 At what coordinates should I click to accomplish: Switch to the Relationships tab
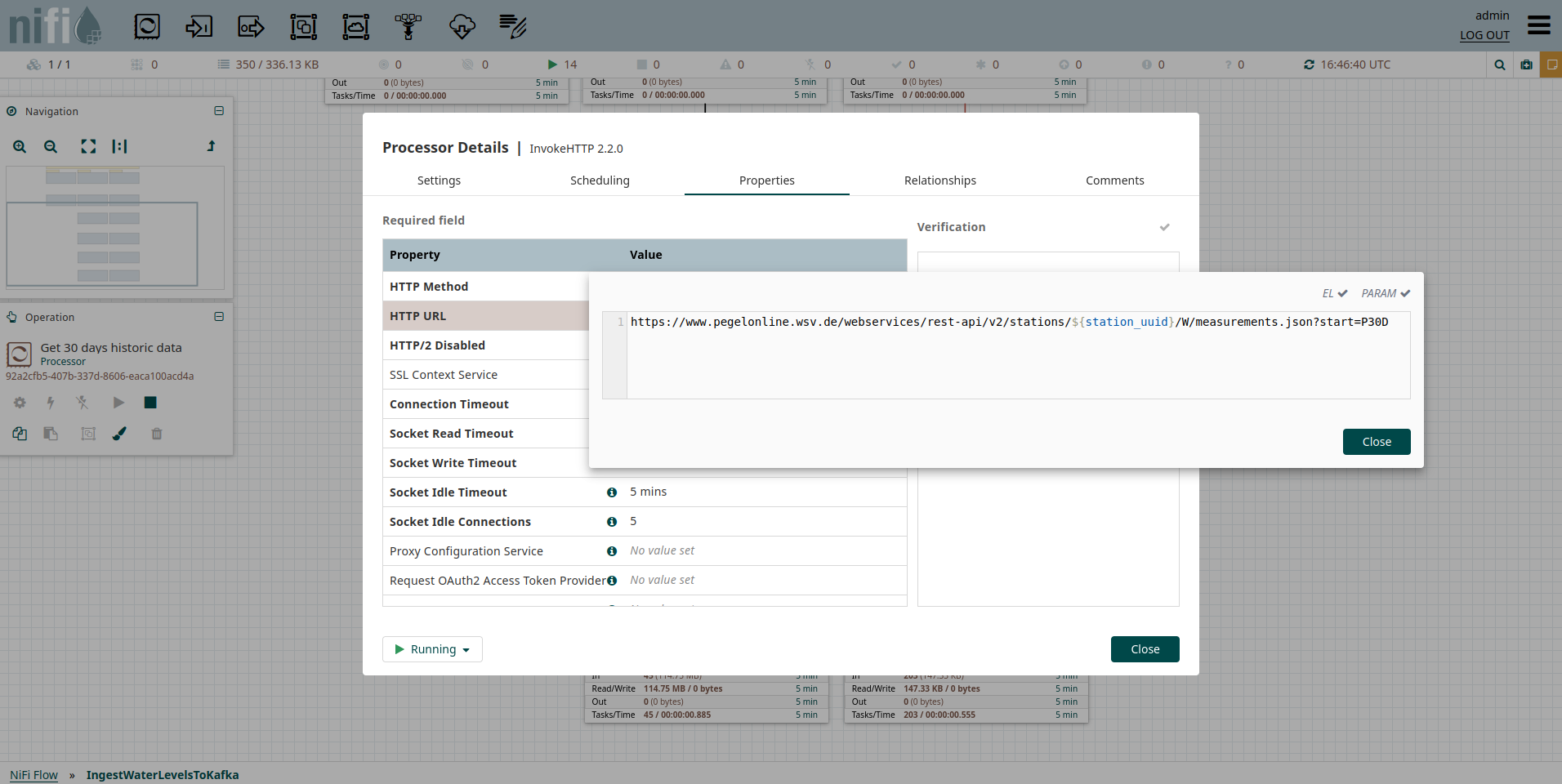tap(939, 180)
